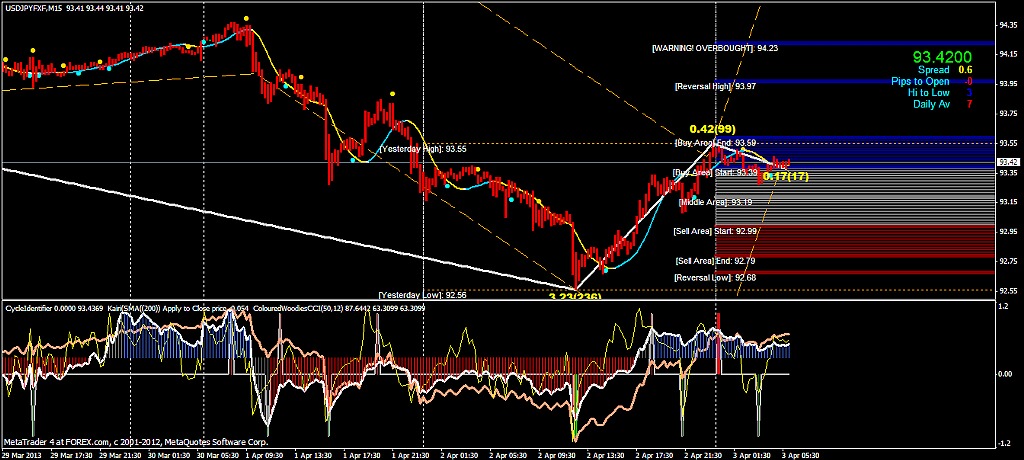Click the yellow 0.42(99) swing label
The width and height of the screenshot is (1024, 460).
coord(713,131)
